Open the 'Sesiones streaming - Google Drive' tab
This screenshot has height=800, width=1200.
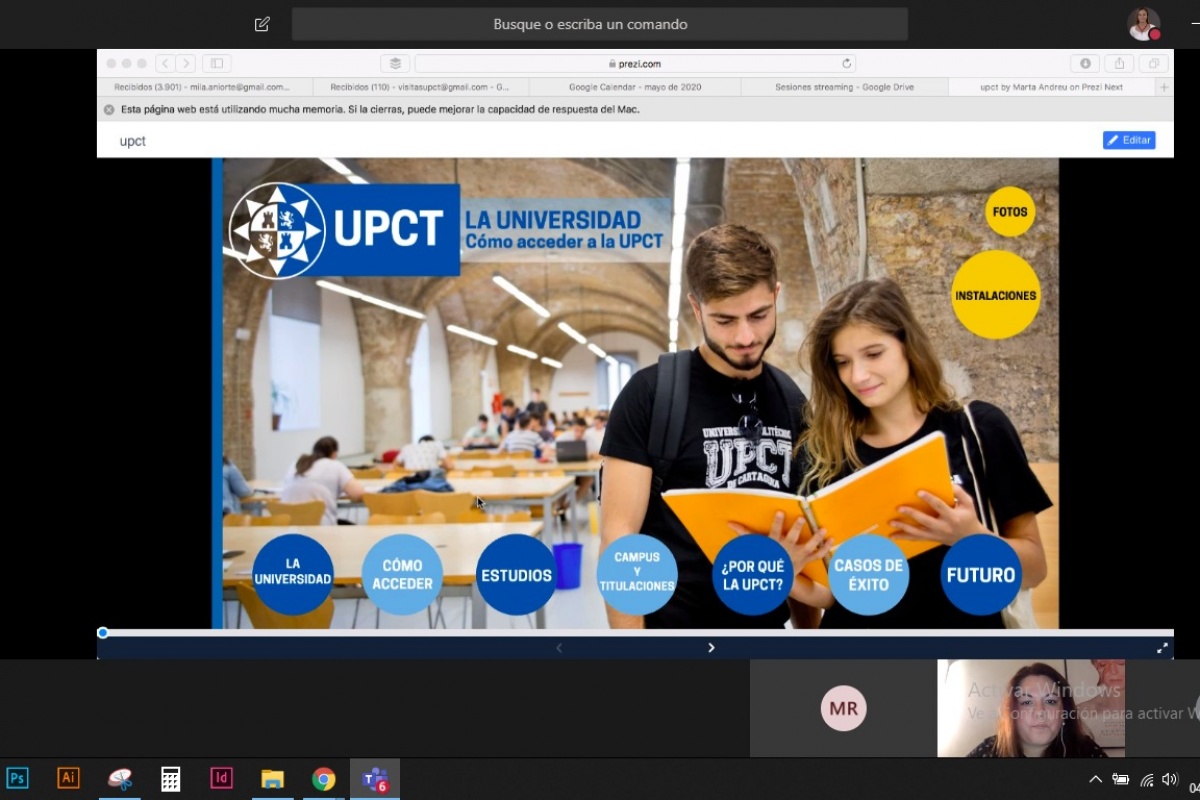click(x=845, y=87)
